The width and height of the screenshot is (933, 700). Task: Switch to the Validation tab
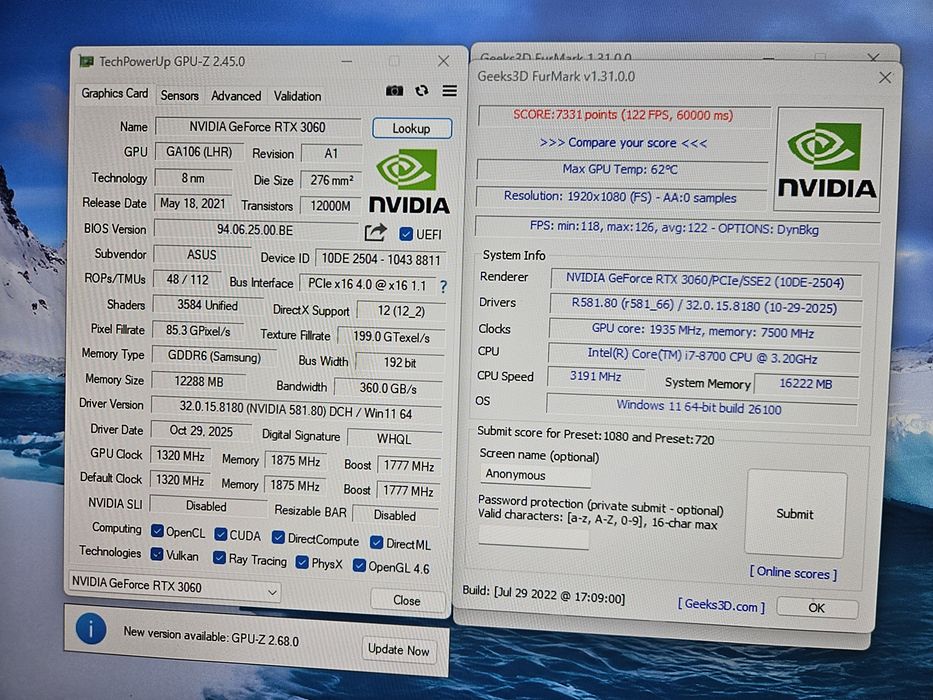(298, 96)
